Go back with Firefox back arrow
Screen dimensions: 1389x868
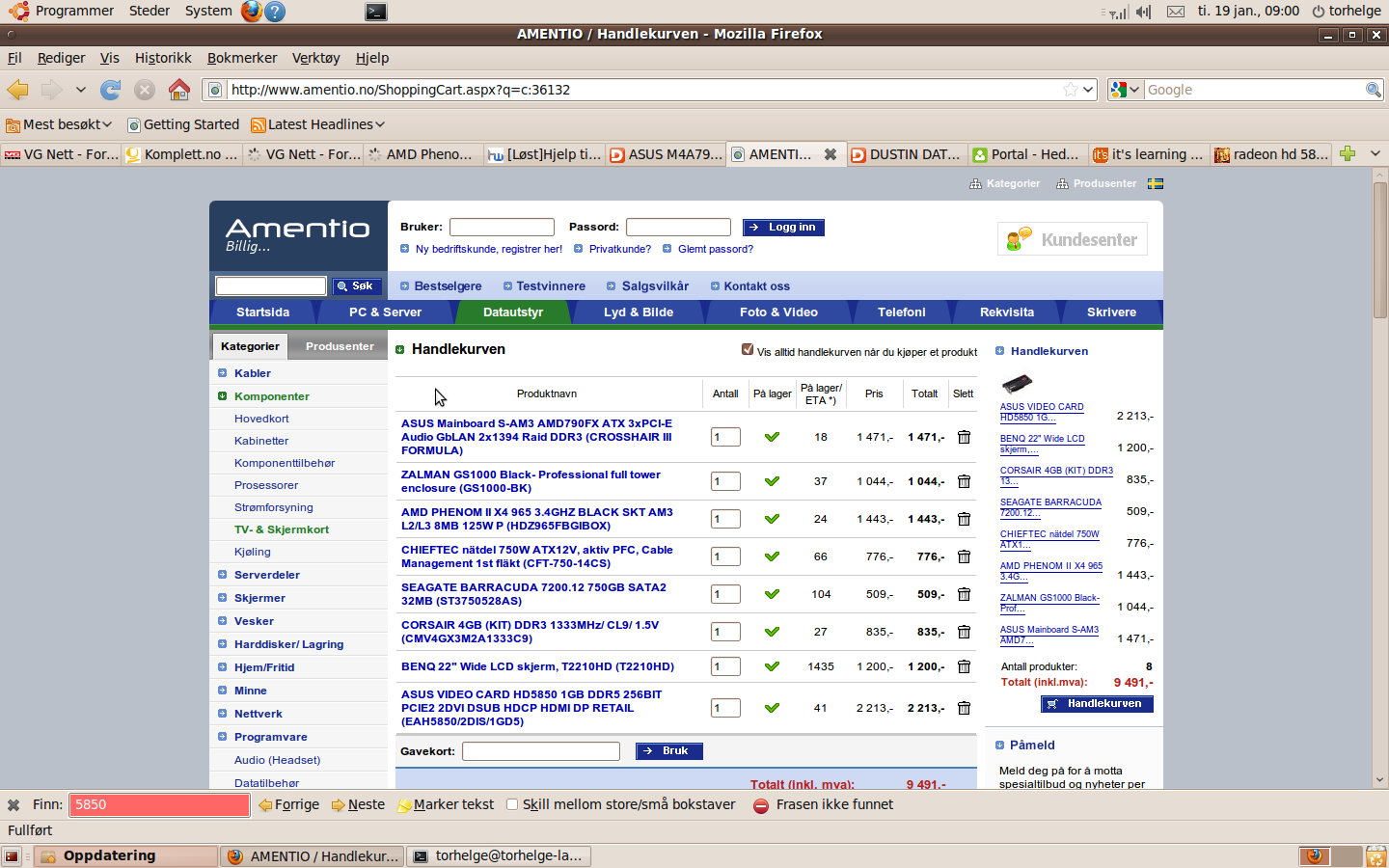click(x=18, y=90)
